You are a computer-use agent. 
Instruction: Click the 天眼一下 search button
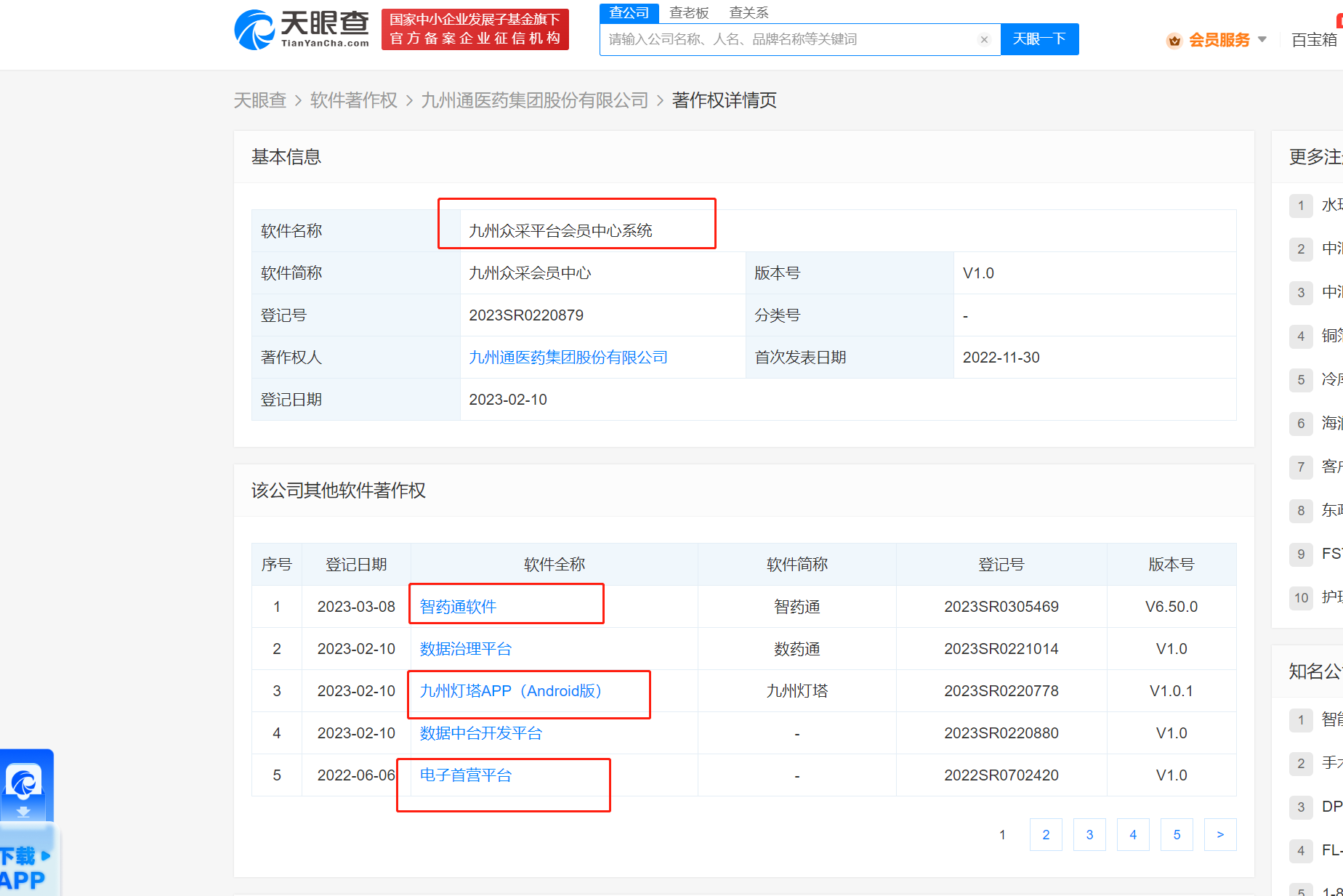coord(1039,39)
